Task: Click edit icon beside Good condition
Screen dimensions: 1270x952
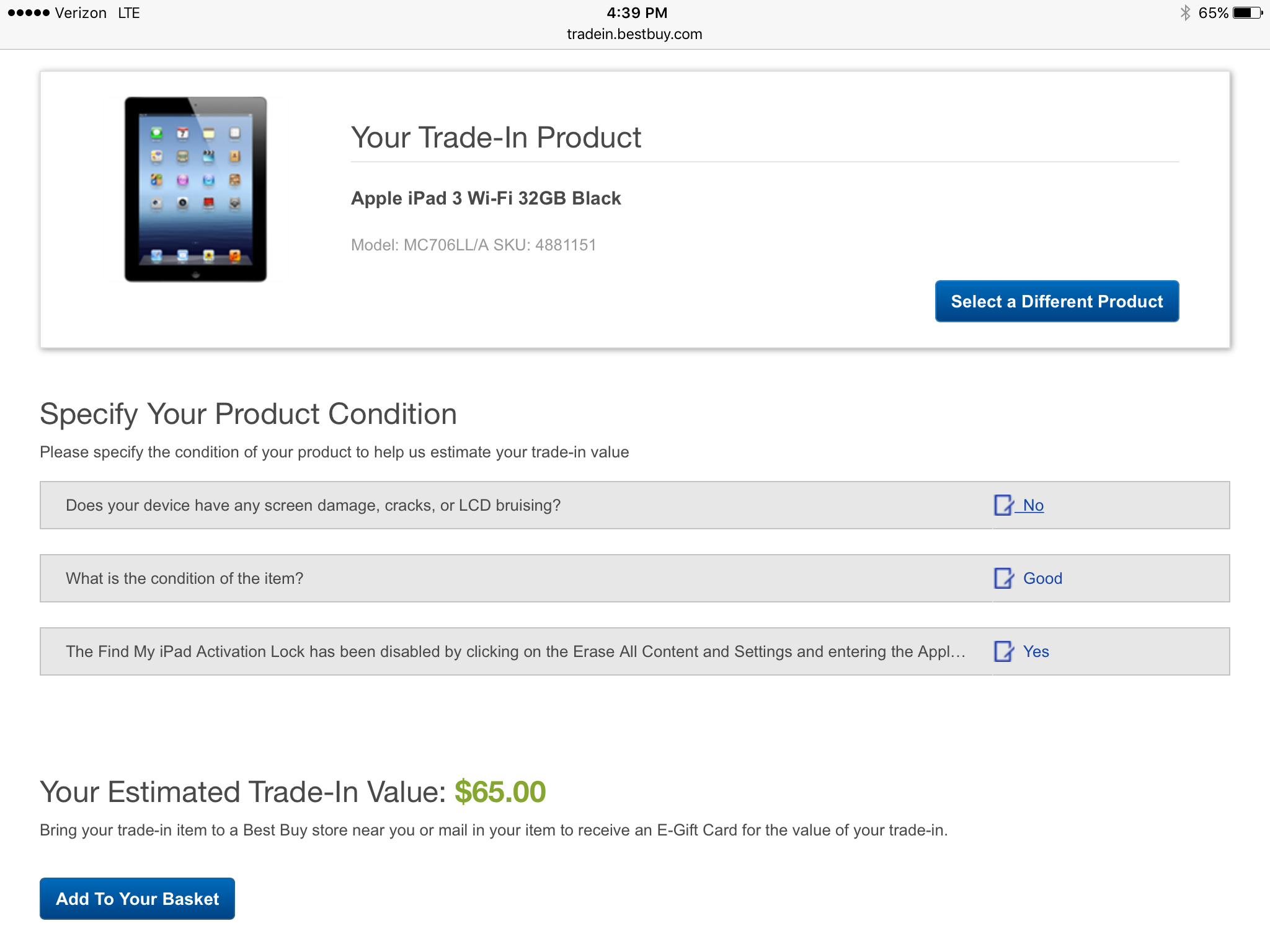Action: [1003, 578]
